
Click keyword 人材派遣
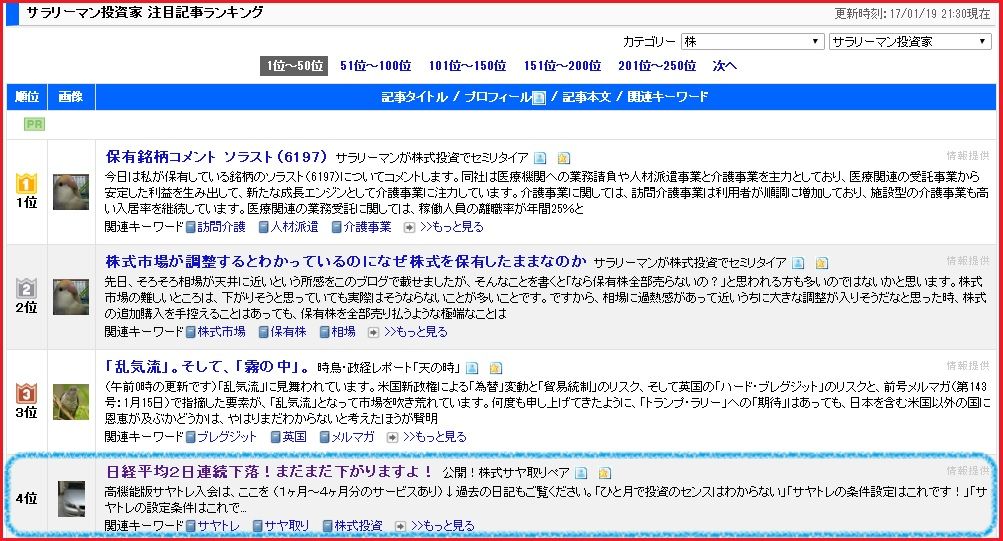(x=294, y=226)
